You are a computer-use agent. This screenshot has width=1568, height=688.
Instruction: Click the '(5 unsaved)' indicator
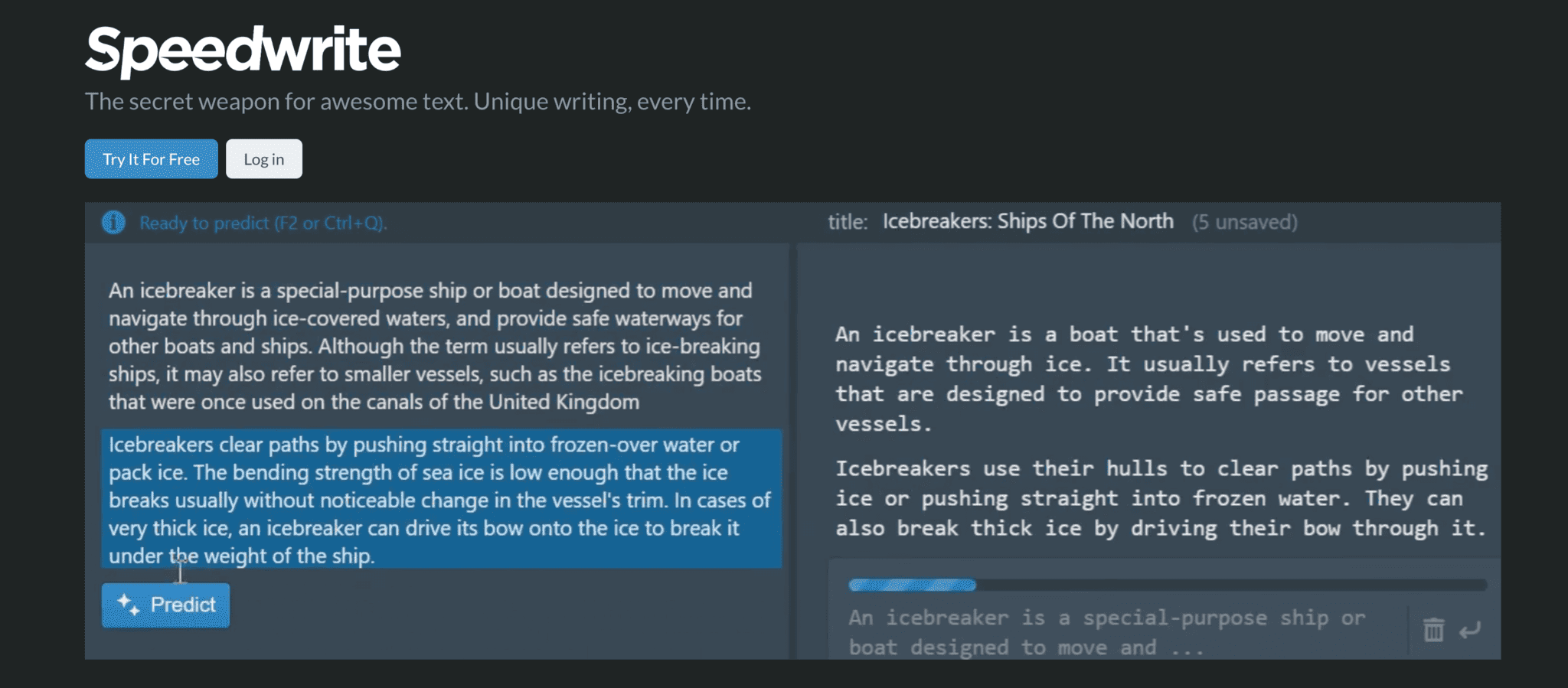pyautogui.click(x=1245, y=222)
